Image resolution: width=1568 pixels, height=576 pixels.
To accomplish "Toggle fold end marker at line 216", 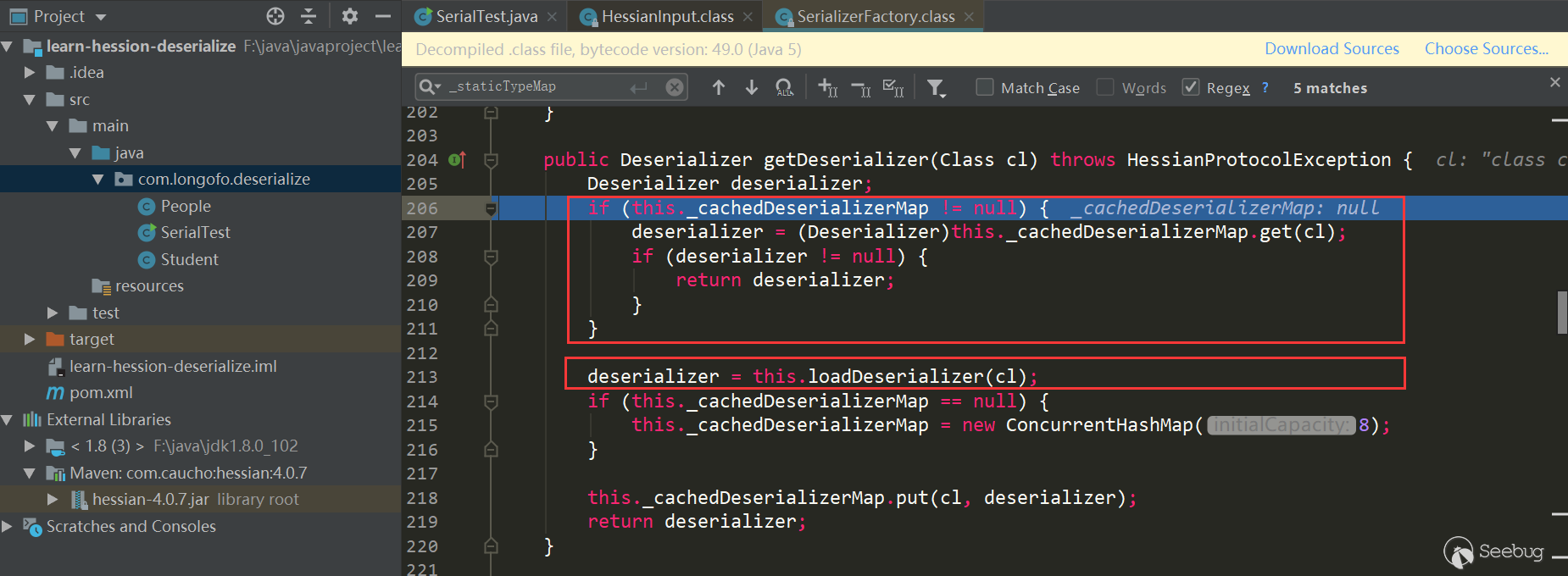I will click(x=491, y=449).
